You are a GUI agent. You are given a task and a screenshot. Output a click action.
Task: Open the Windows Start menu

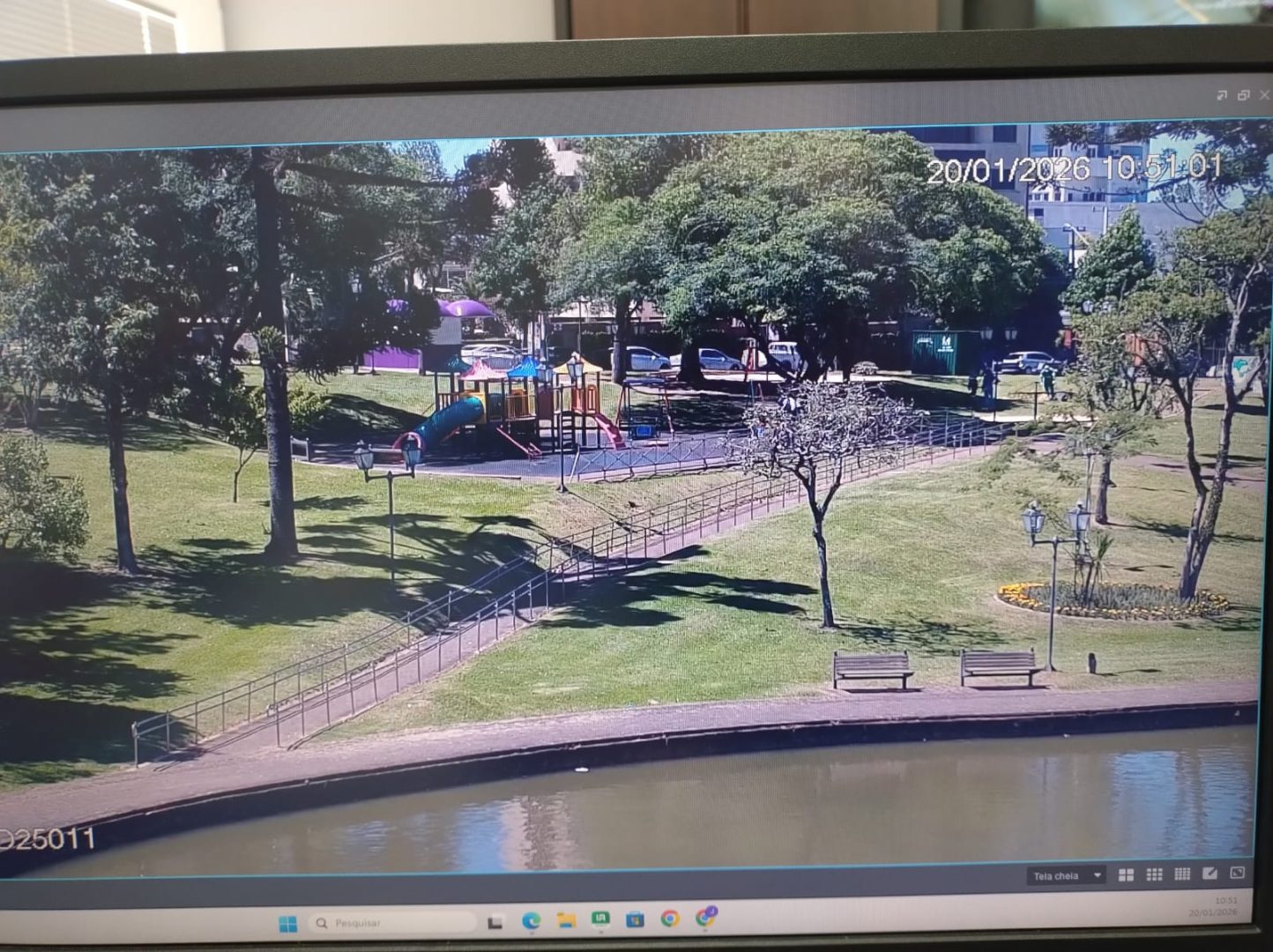288,923
